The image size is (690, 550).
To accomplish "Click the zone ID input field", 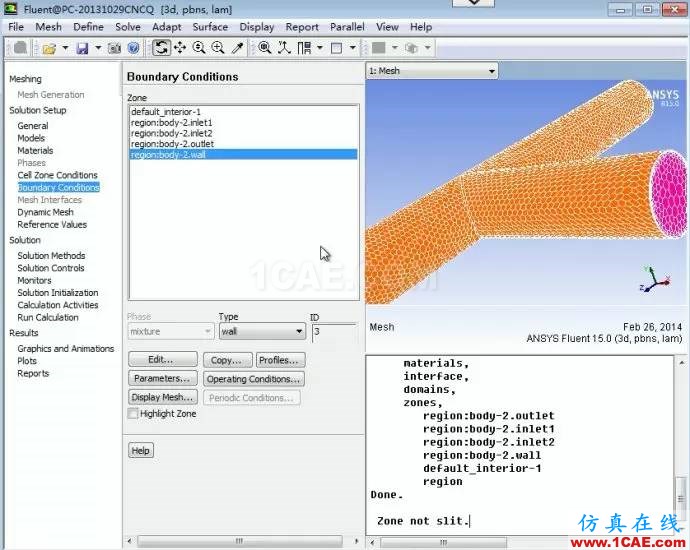I will 334,333.
